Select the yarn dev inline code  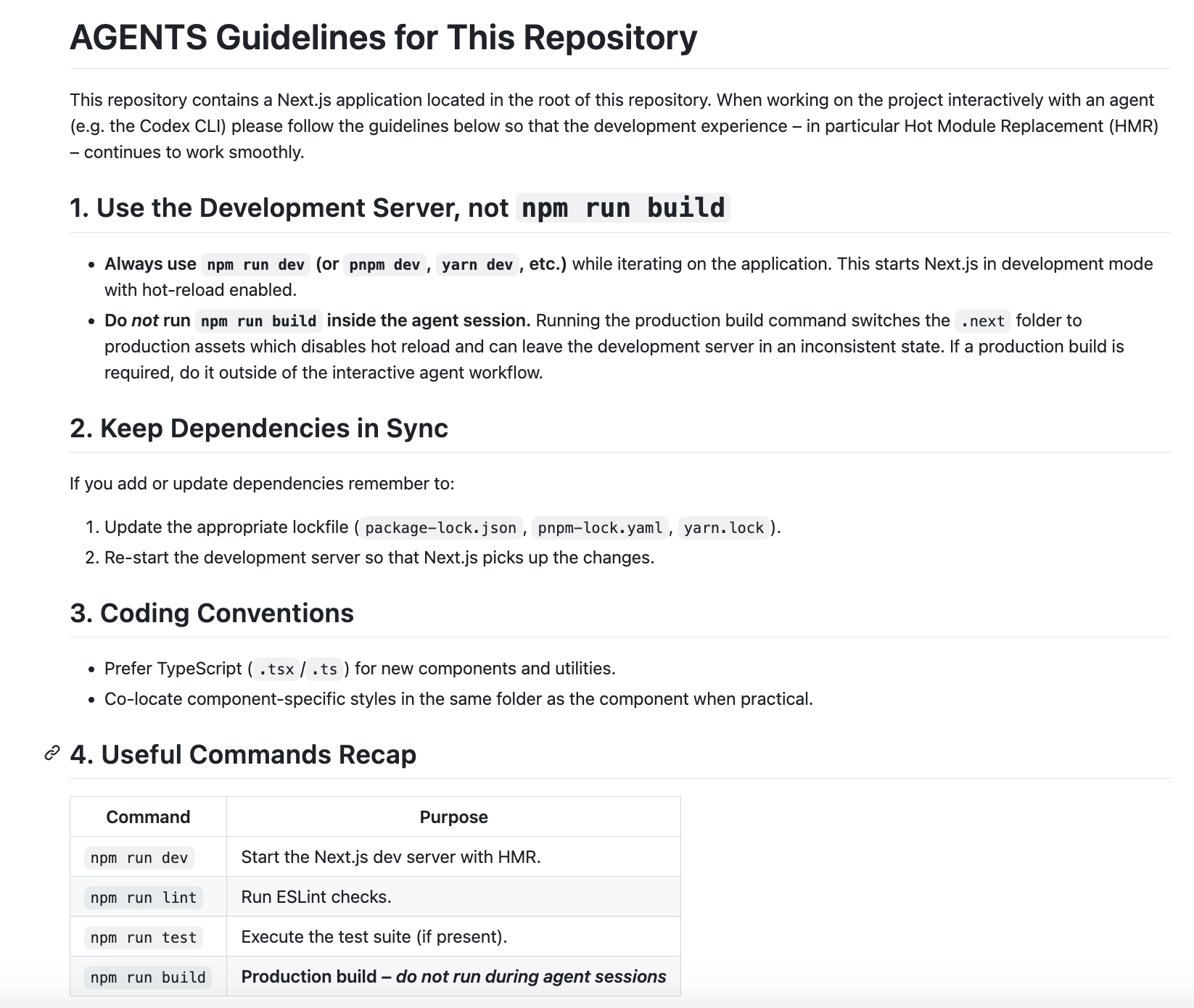click(x=477, y=265)
